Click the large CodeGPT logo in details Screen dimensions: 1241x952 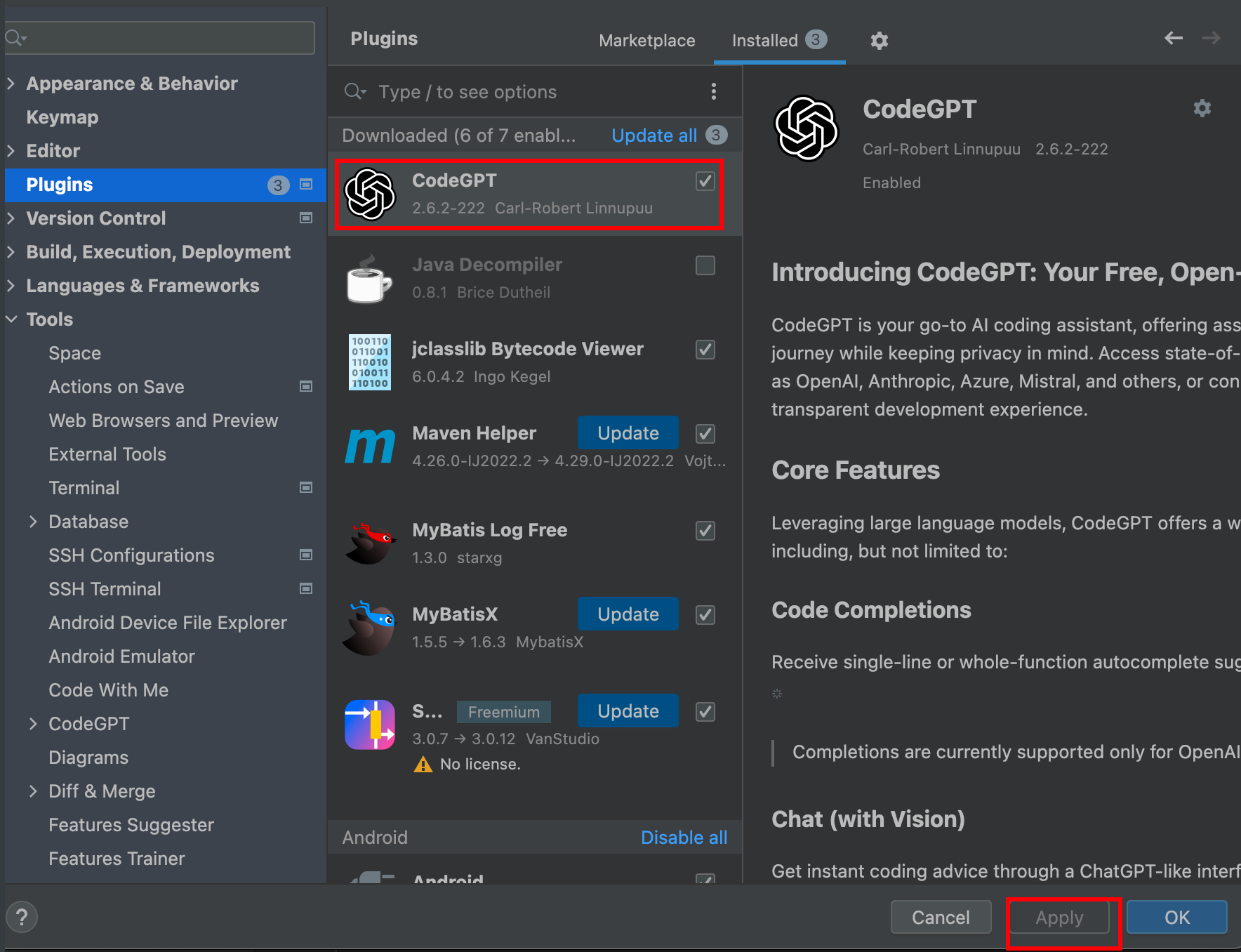tap(806, 128)
